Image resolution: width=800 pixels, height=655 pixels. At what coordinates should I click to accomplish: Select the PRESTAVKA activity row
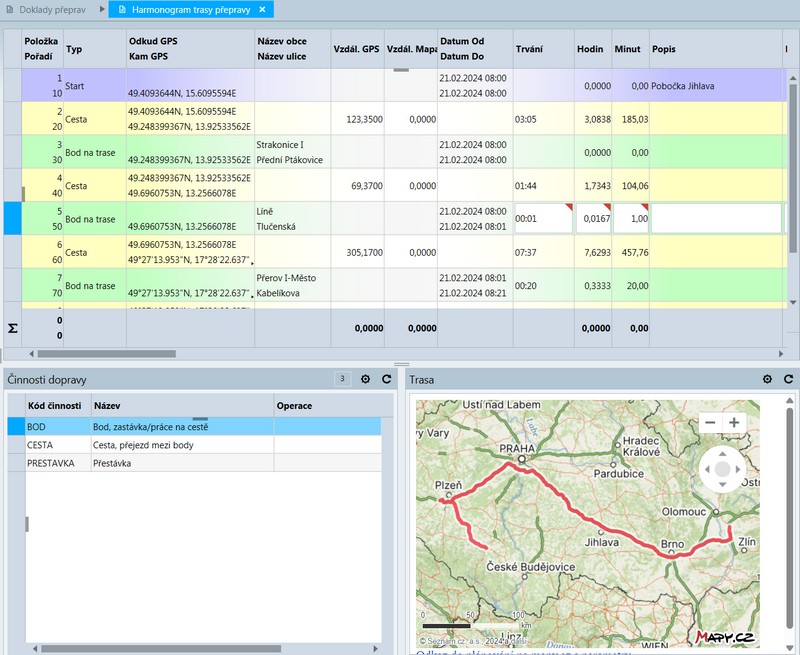point(150,463)
